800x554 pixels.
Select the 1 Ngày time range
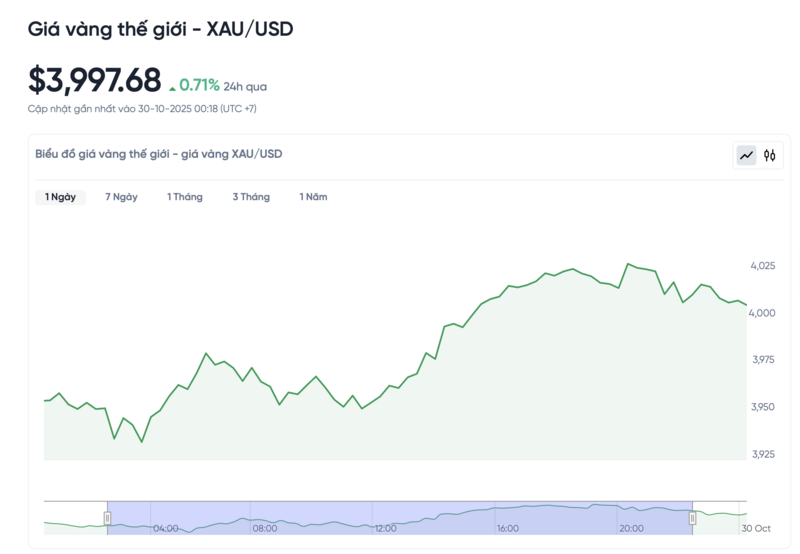click(x=60, y=197)
